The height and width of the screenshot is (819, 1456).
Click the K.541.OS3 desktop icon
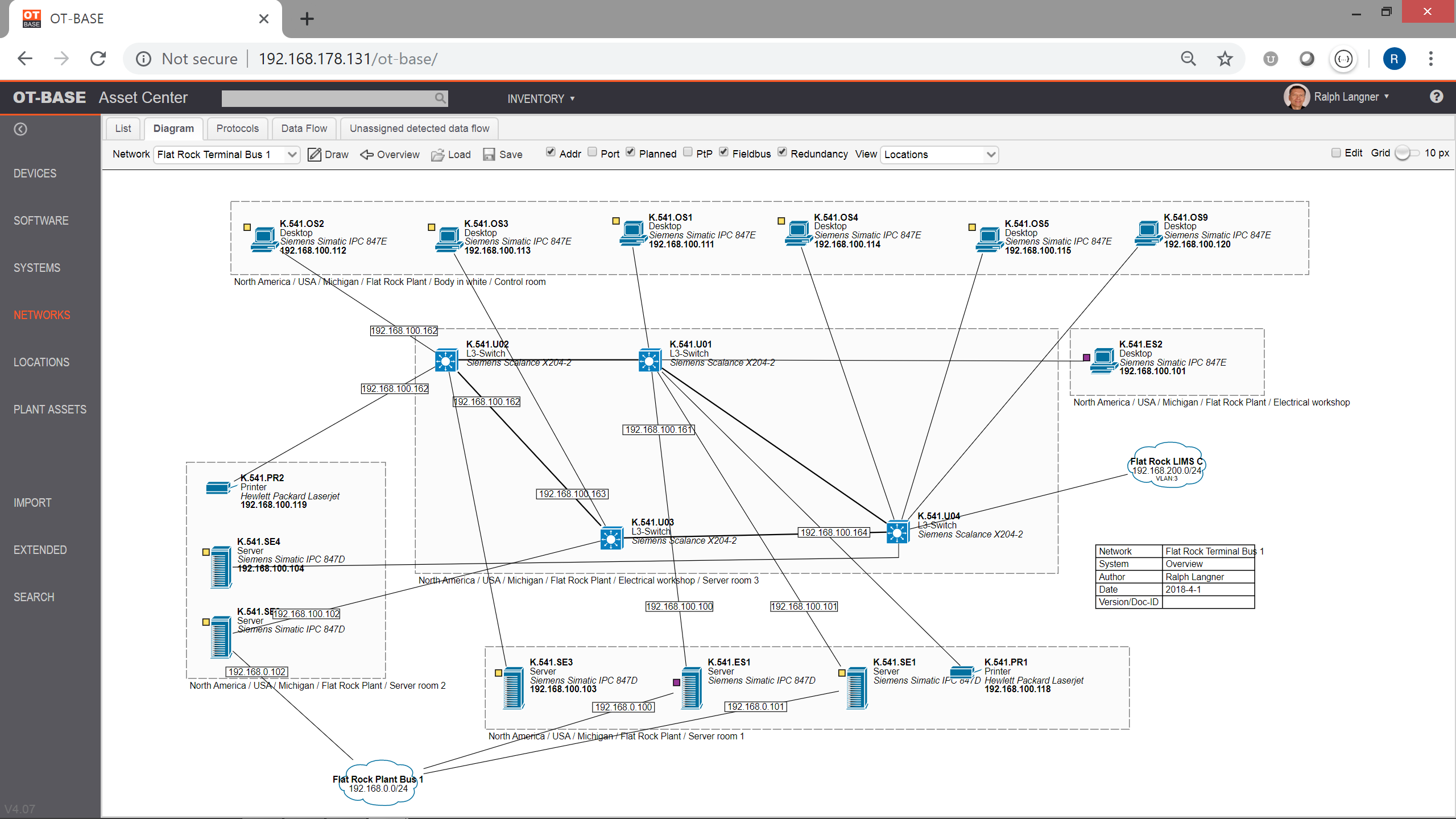449,239
